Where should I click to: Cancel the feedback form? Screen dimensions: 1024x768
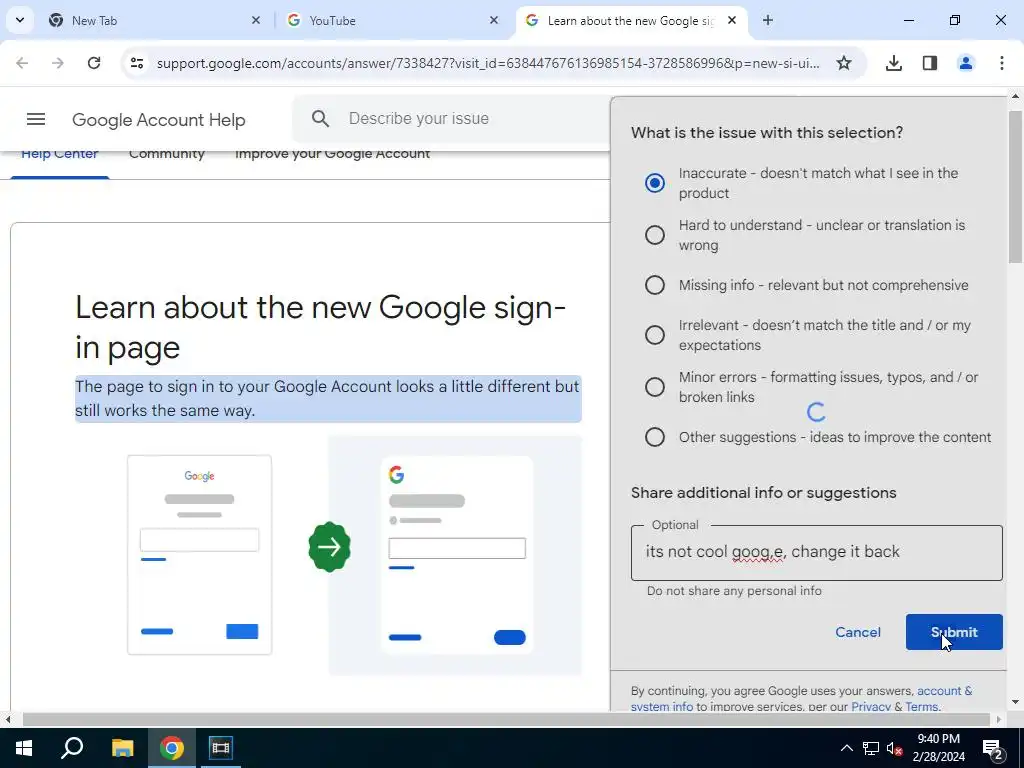pos(857,632)
